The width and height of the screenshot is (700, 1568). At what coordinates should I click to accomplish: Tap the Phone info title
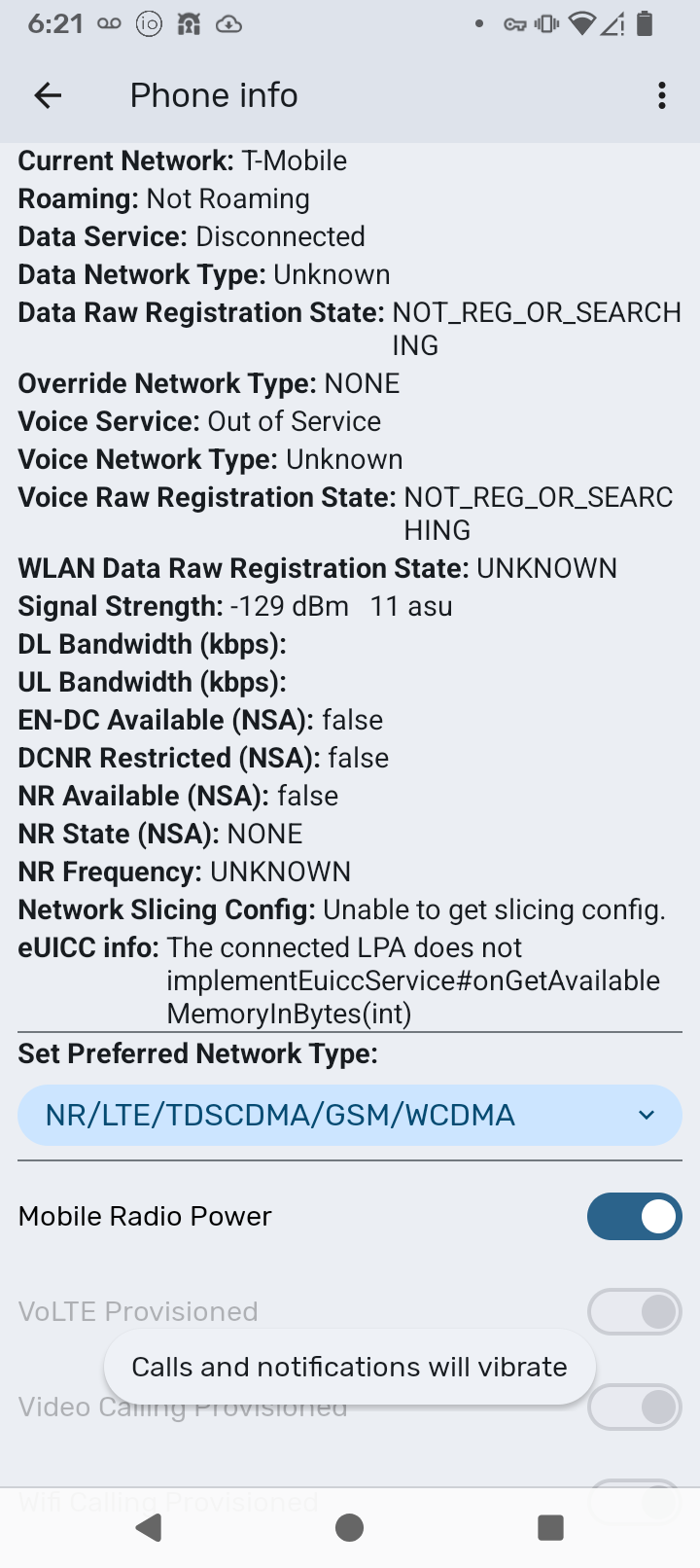tap(214, 95)
